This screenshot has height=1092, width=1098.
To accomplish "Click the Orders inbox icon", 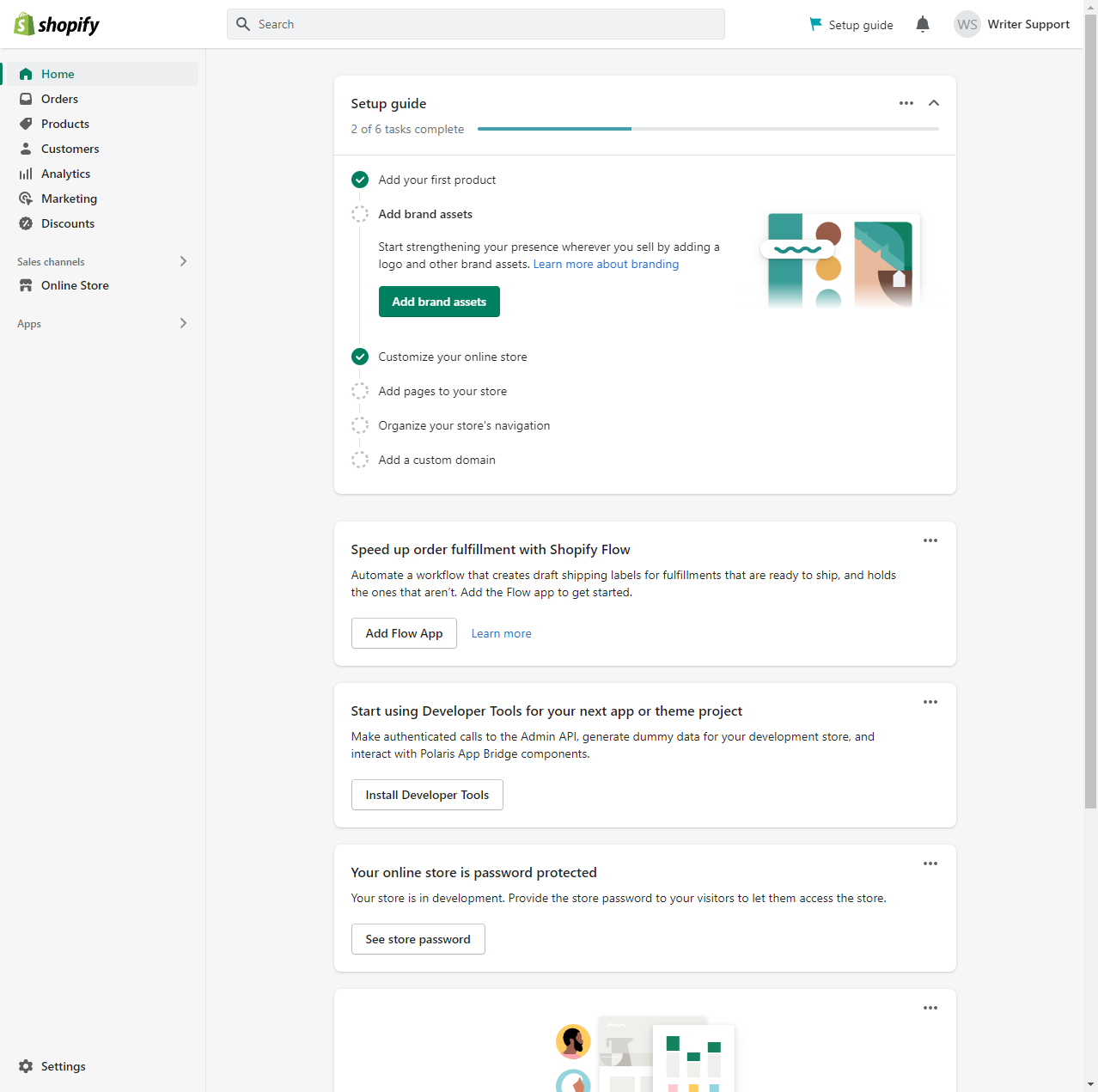I will click(26, 99).
